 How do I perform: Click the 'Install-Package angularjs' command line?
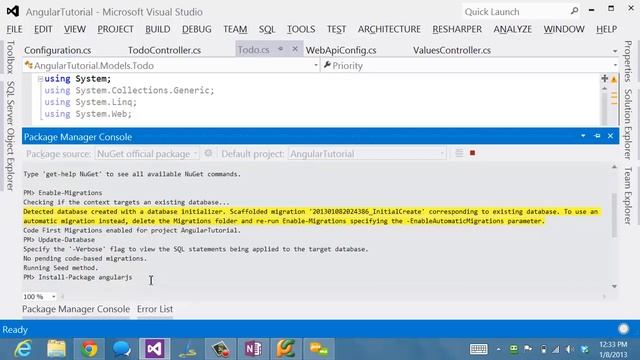[78, 277]
